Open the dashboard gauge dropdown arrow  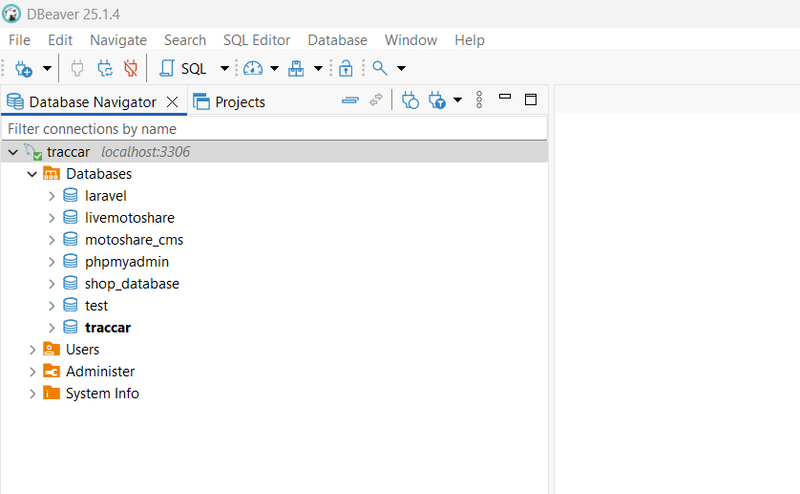(274, 68)
